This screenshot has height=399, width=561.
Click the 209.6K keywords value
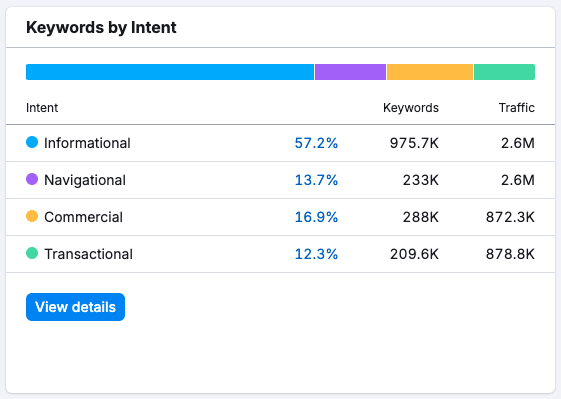(414, 254)
